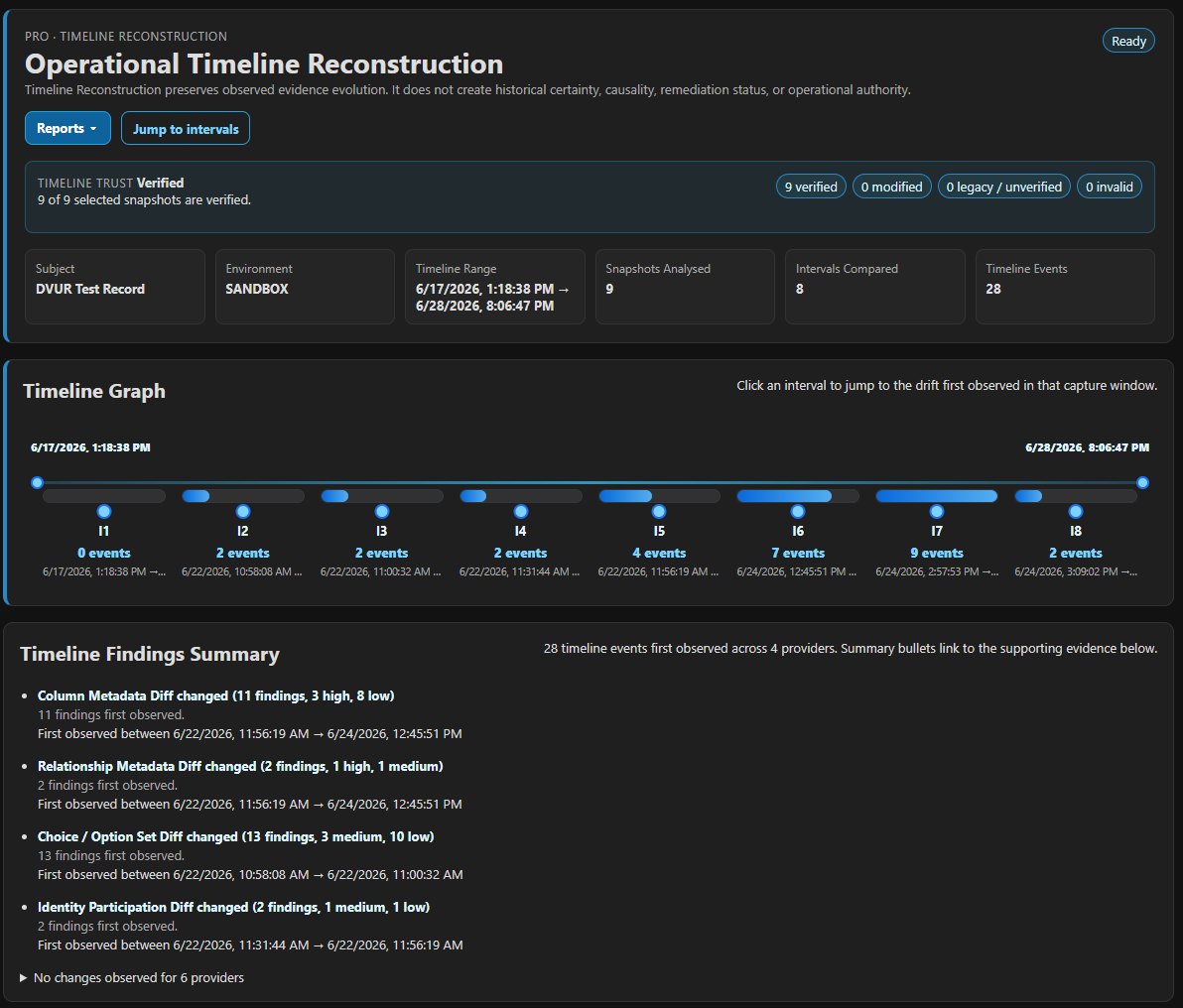
Task: Click the Ready status badge
Action: coord(1128,42)
